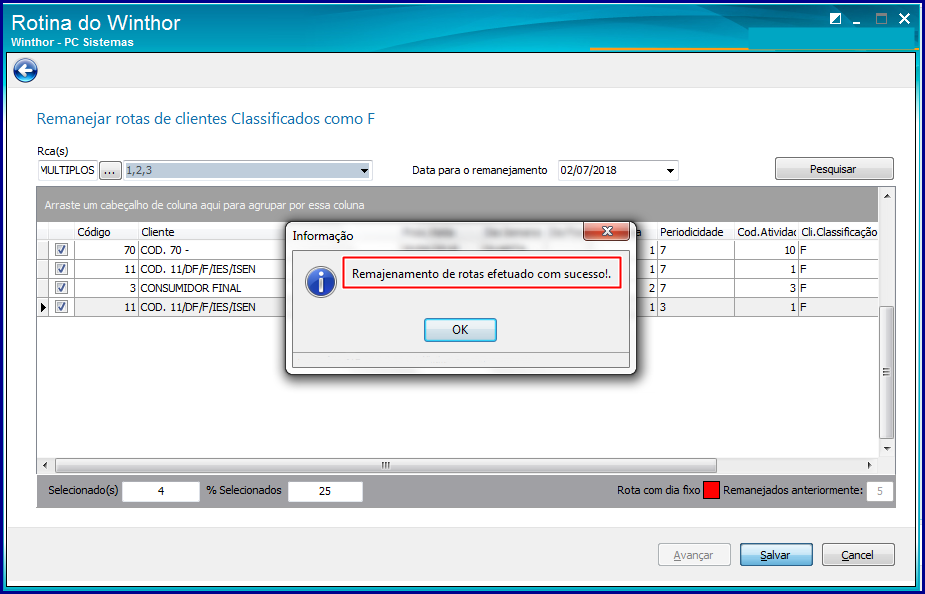Click the Selecionado(s) count field
The height and width of the screenshot is (594, 925).
(x=161, y=491)
